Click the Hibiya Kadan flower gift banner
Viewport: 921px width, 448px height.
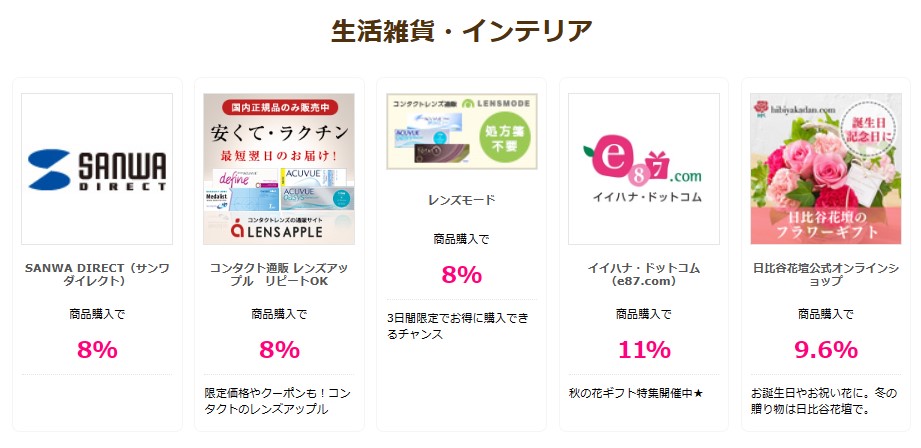pyautogui.click(x=826, y=169)
